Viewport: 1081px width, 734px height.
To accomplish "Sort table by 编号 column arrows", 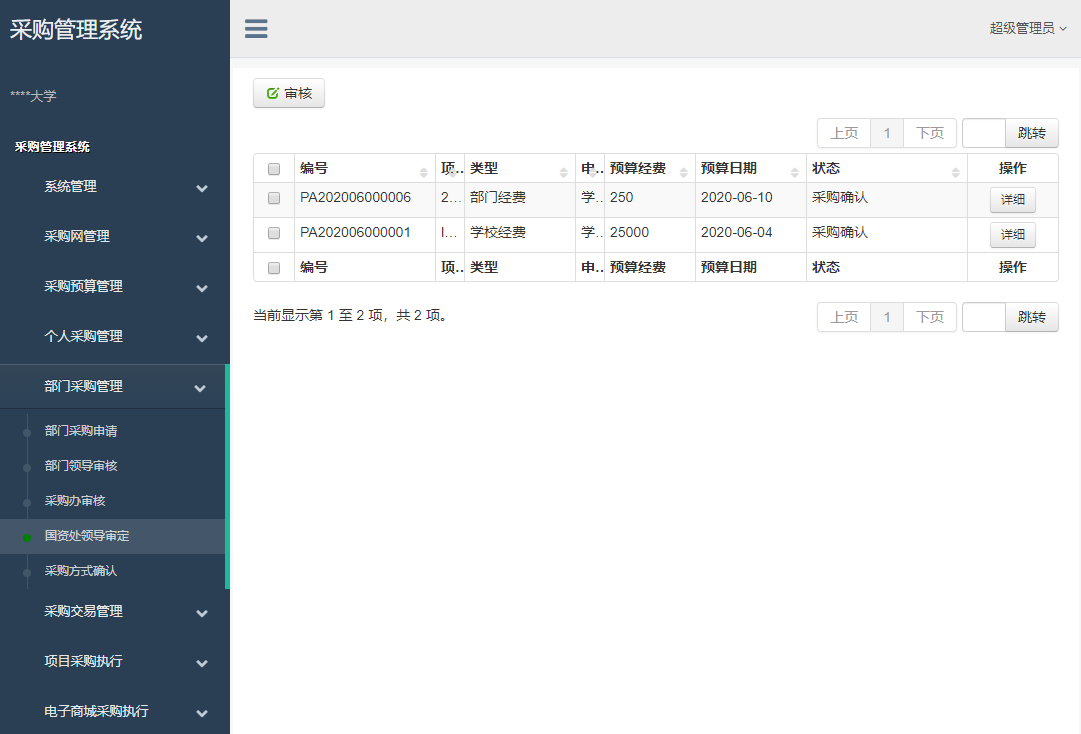I will tap(423, 172).
